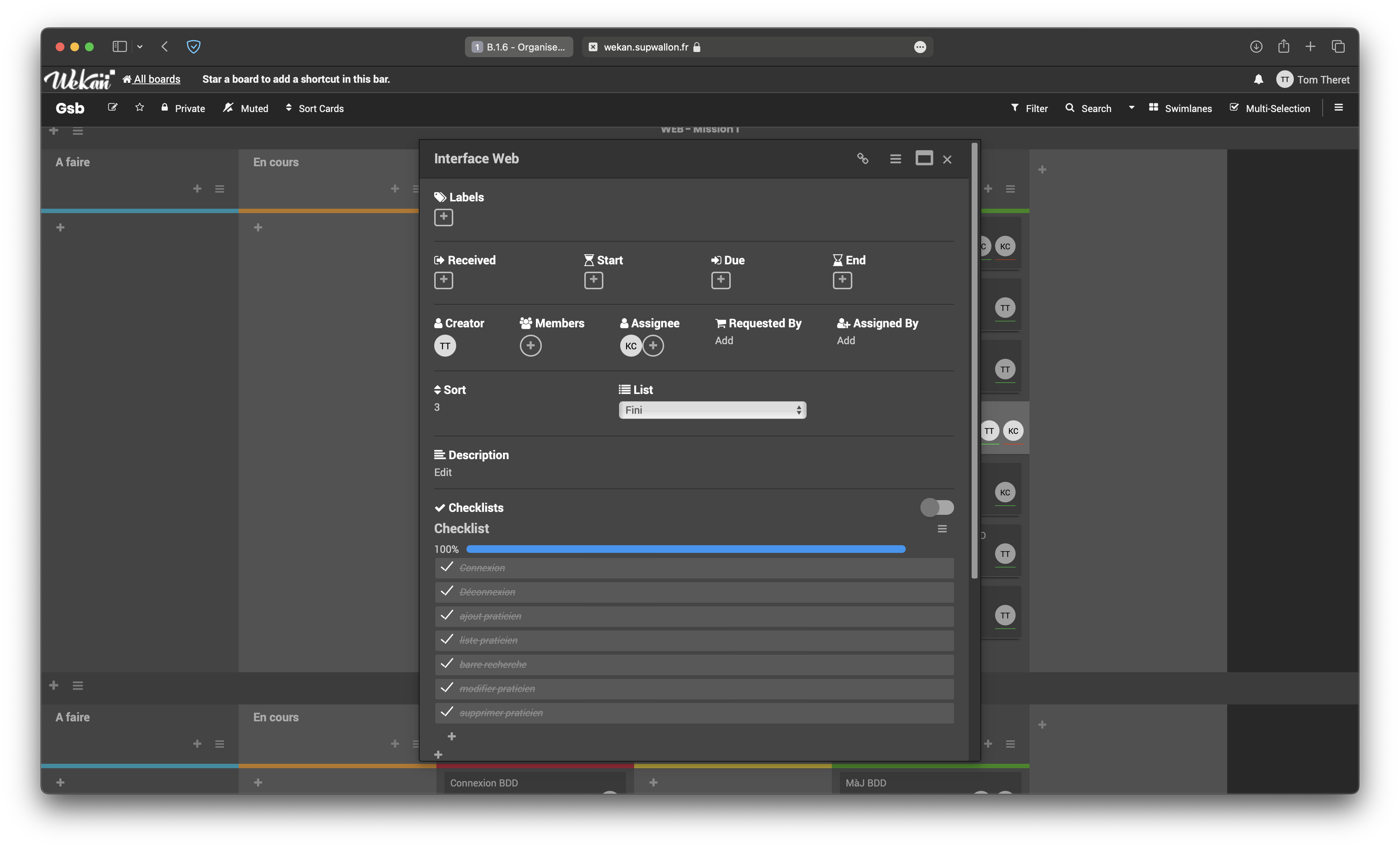Open the Wekan logo home

[79, 79]
